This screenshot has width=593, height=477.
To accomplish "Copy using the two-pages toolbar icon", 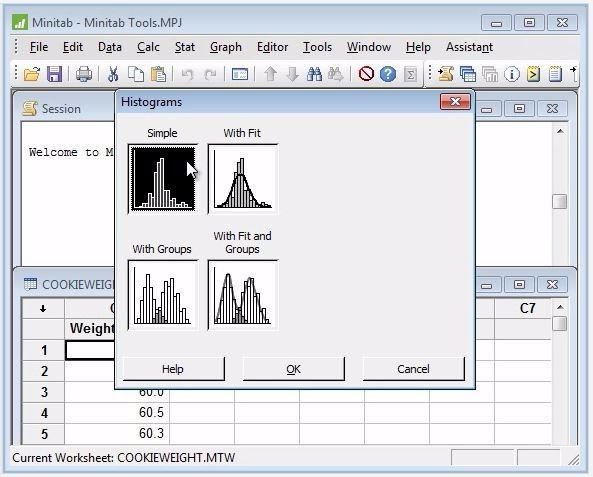I will coord(135,74).
